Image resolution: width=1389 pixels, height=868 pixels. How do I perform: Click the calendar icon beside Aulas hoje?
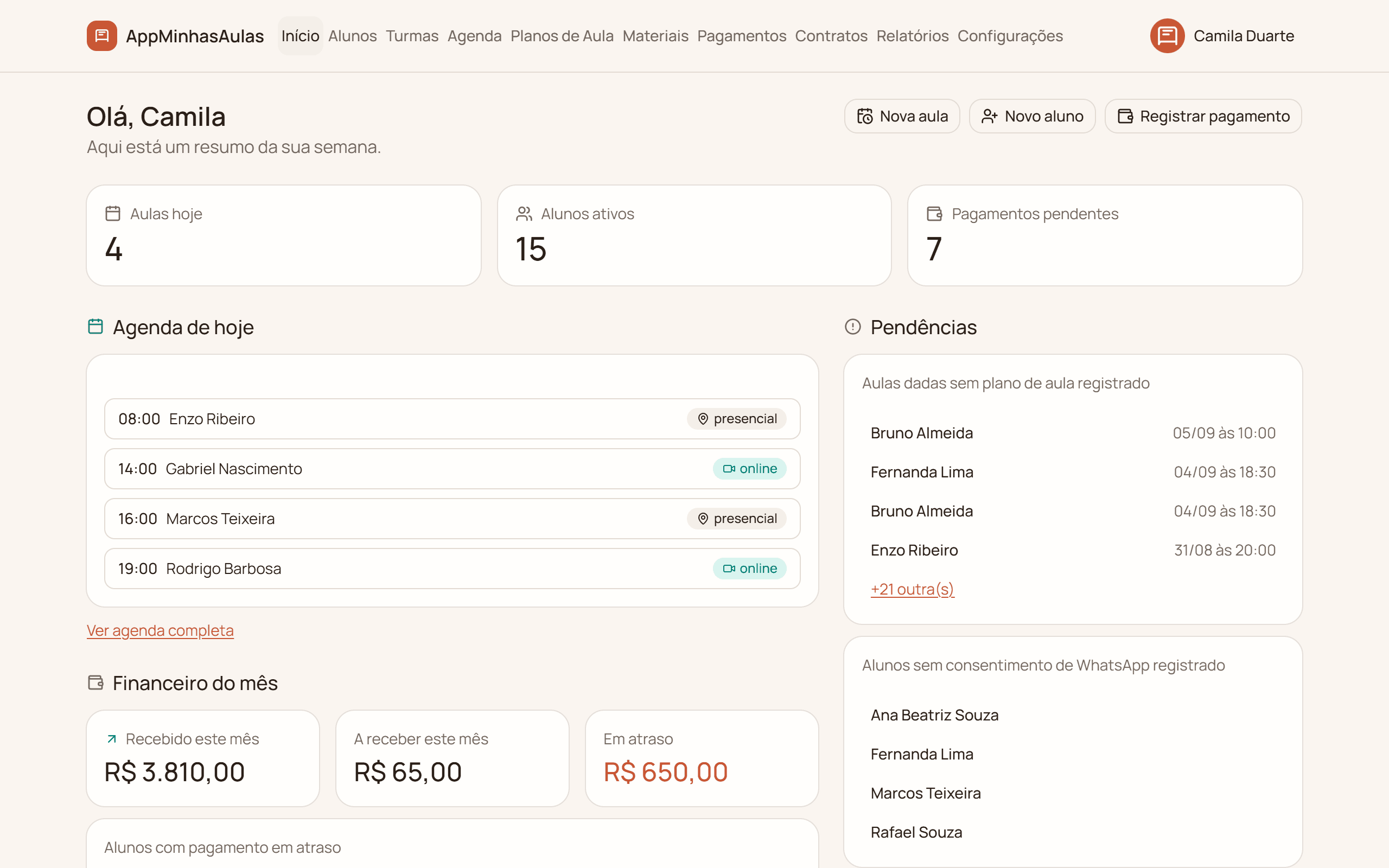113,214
